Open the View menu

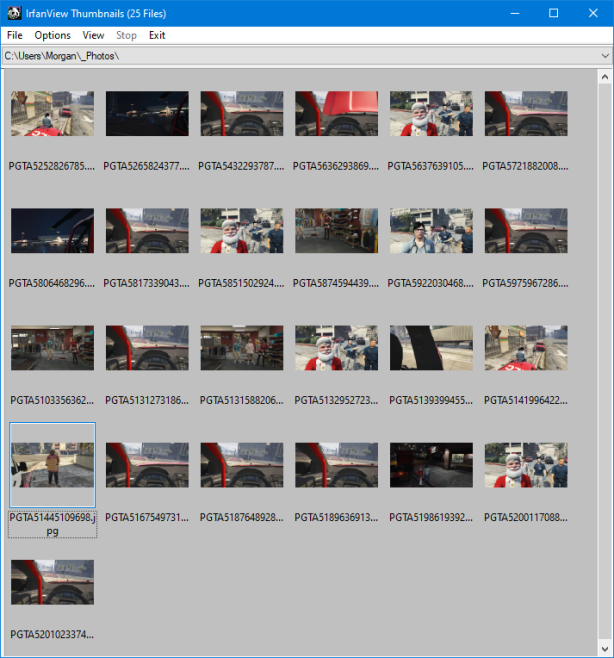click(93, 35)
